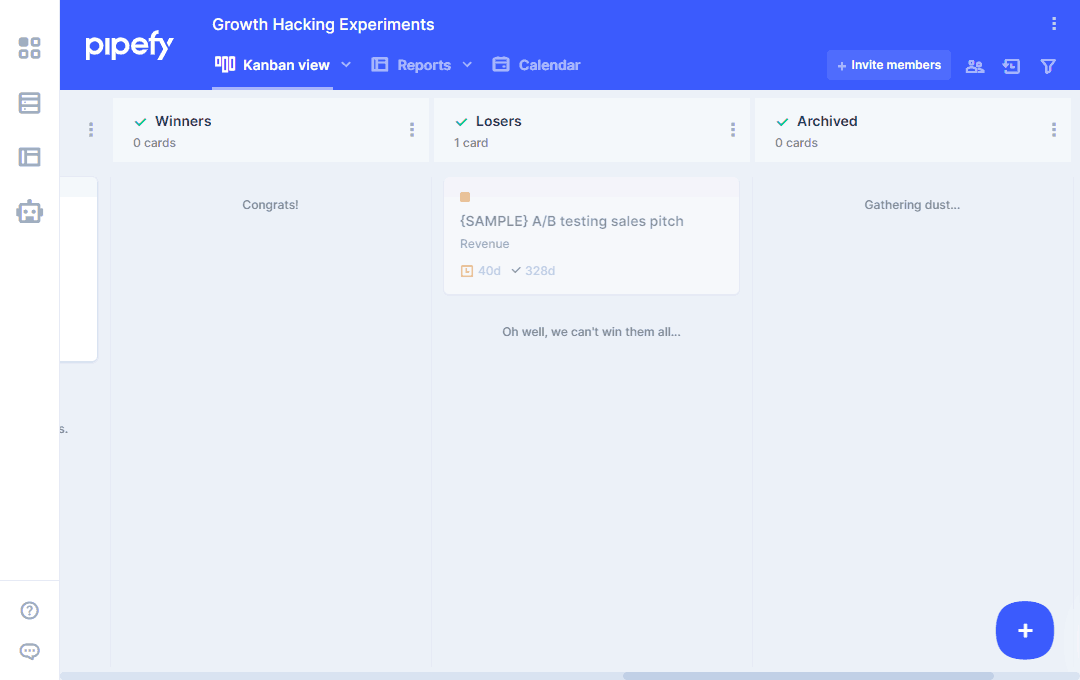Click the Pipefy logo
The height and width of the screenshot is (680, 1080).
tap(129, 46)
